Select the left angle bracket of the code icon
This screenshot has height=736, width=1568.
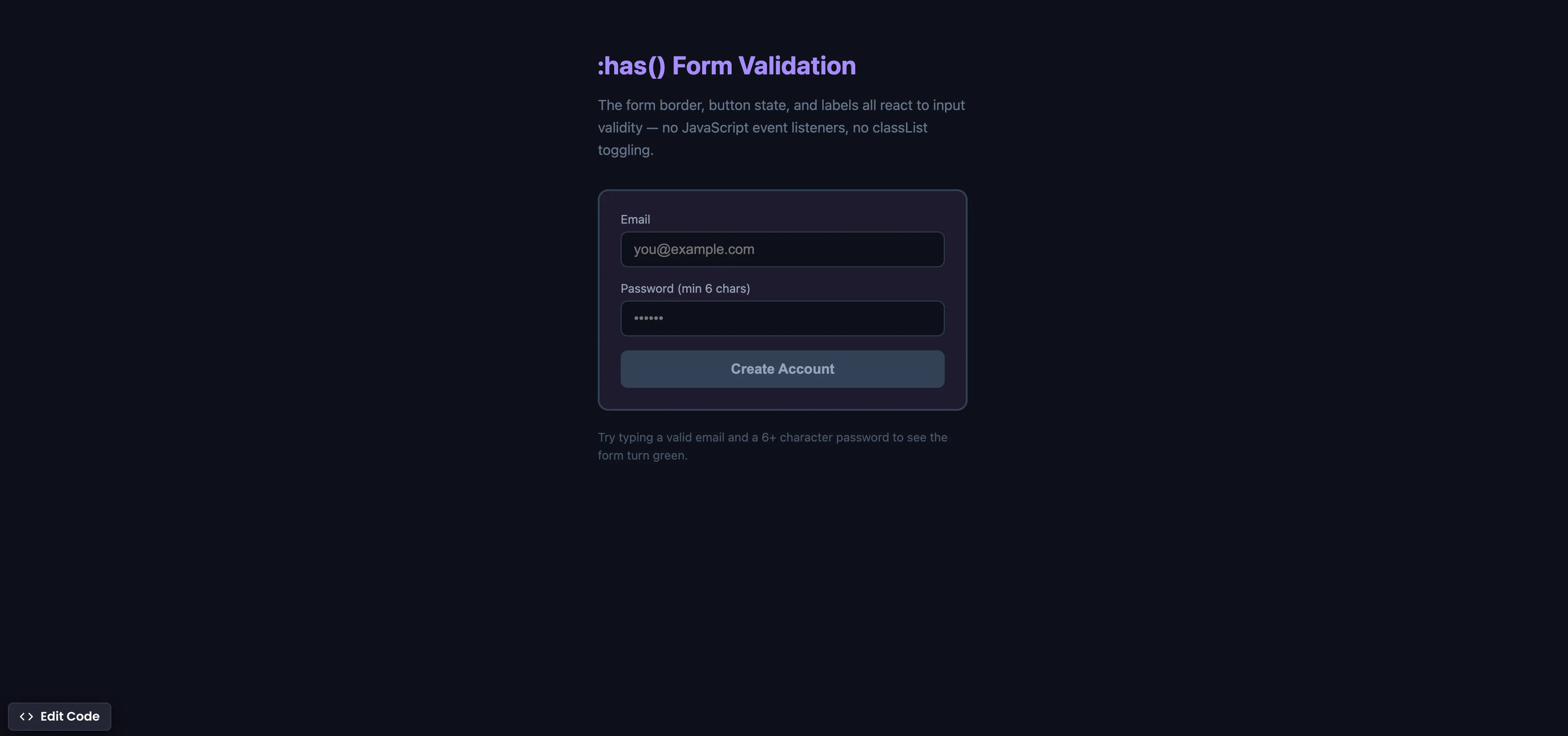coord(22,717)
